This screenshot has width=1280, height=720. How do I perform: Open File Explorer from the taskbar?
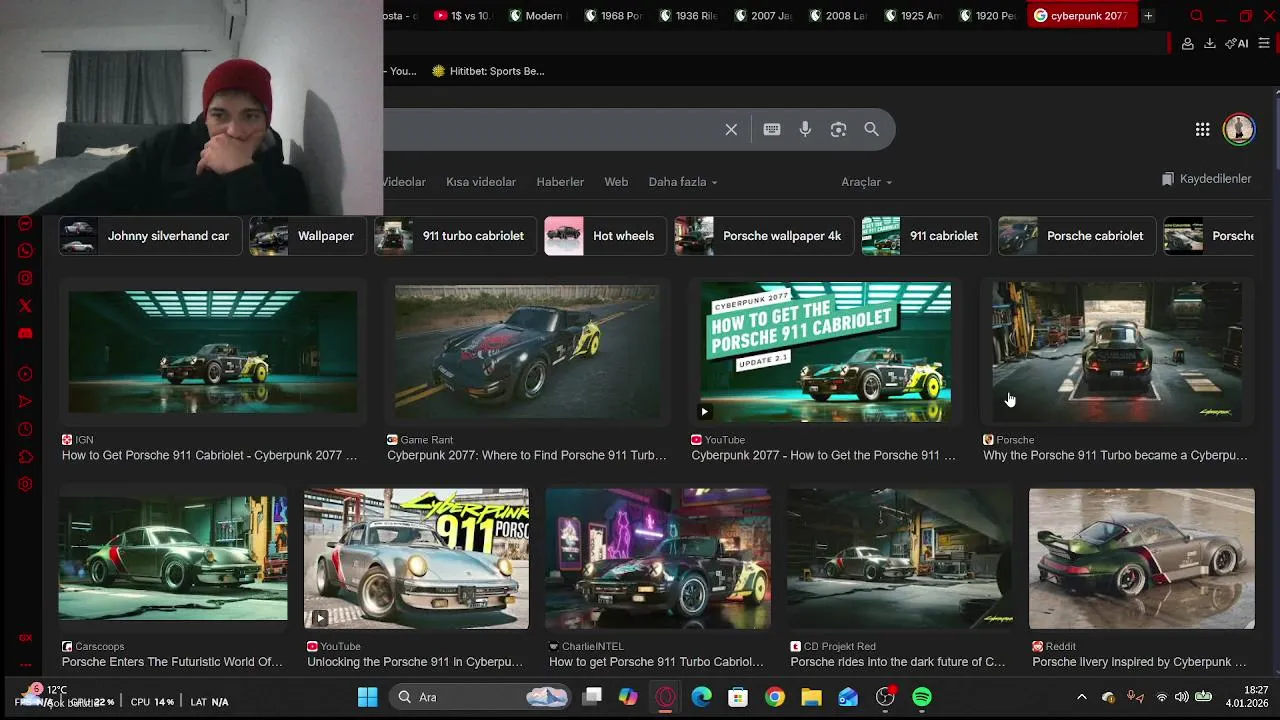tap(811, 697)
